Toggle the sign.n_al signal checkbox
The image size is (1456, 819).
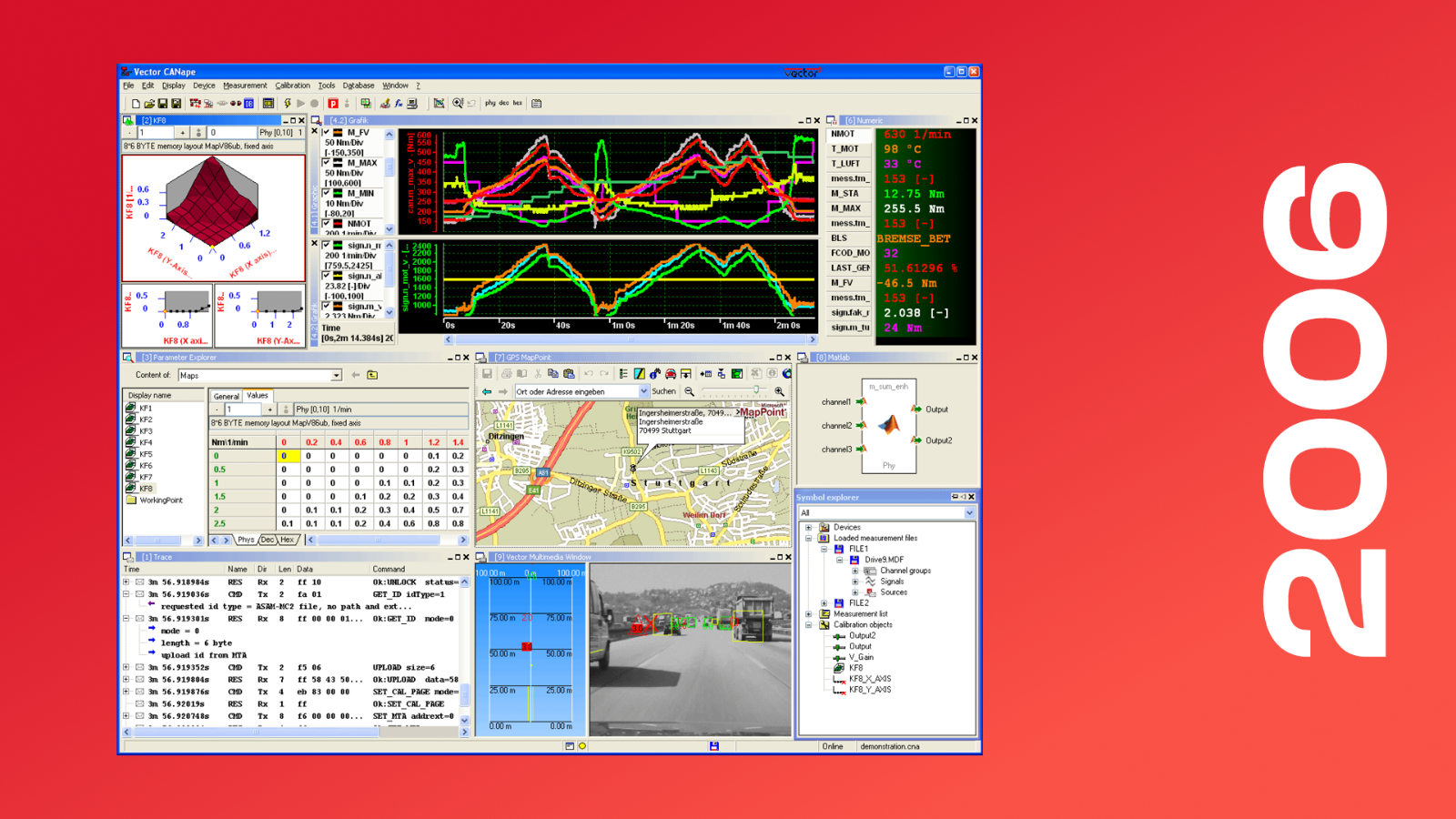pos(327,276)
